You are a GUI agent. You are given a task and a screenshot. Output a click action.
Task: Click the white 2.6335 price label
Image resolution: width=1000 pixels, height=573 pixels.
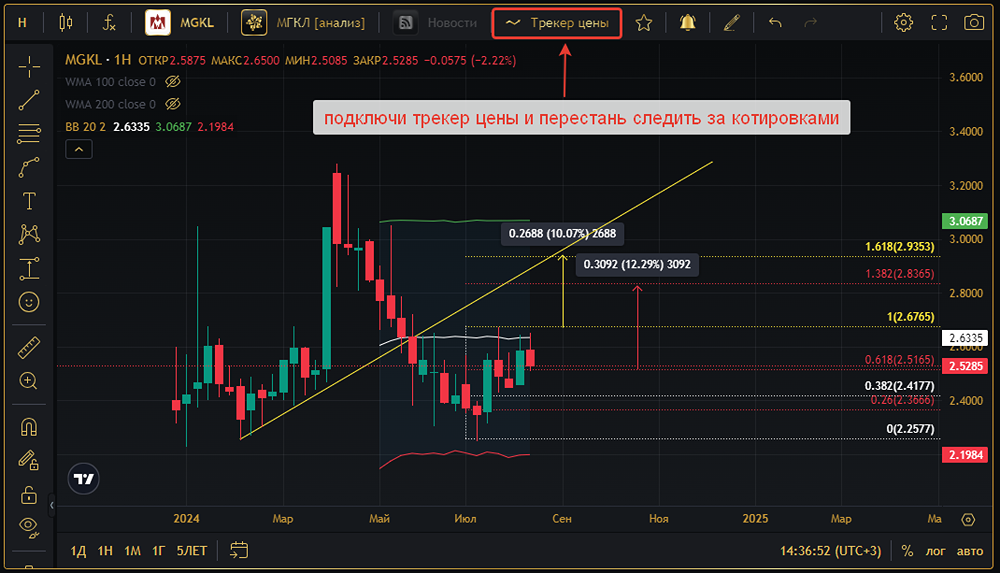click(965, 338)
